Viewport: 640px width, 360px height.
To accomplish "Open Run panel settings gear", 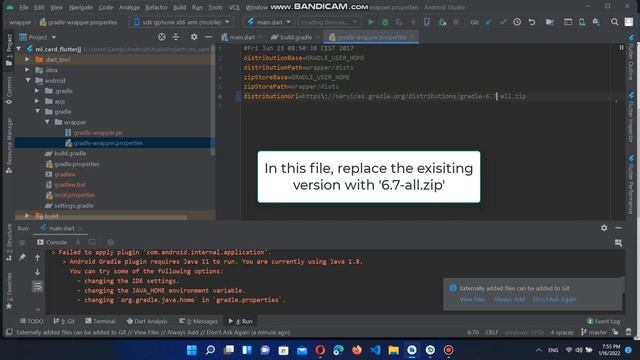I will (x=604, y=228).
